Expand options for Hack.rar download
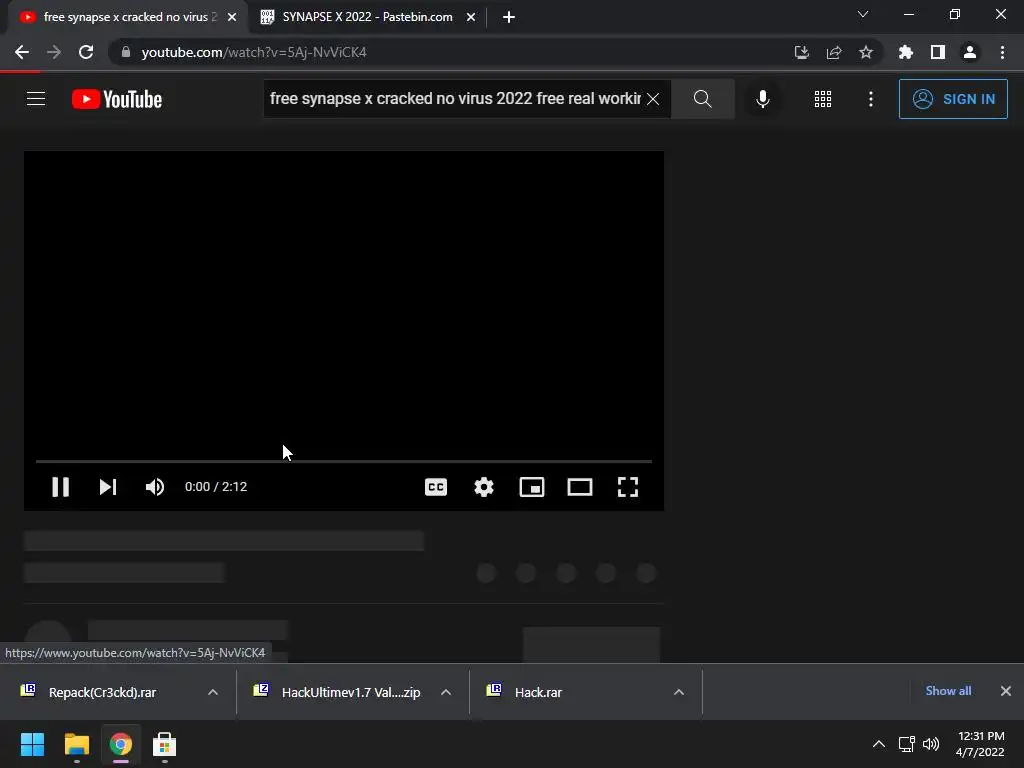Screen dimensions: 1024x768 pyautogui.click(x=679, y=692)
